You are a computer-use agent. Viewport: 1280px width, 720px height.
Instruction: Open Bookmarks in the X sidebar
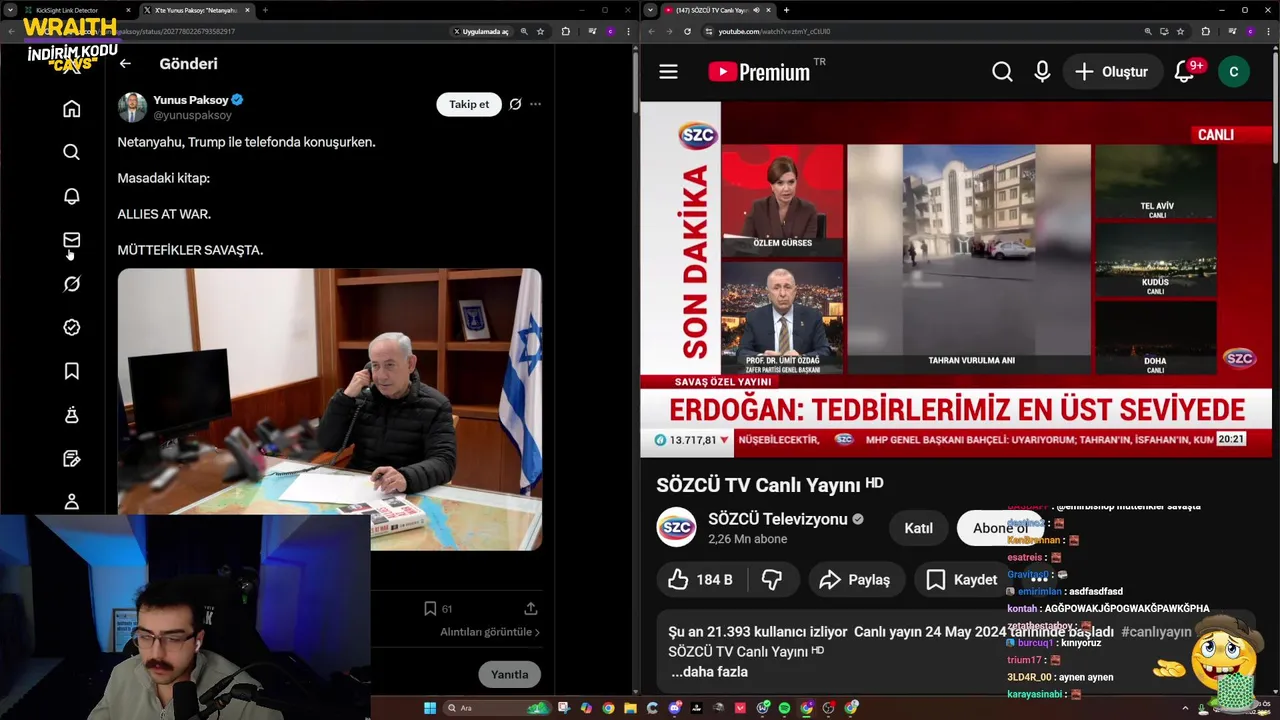[x=71, y=371]
